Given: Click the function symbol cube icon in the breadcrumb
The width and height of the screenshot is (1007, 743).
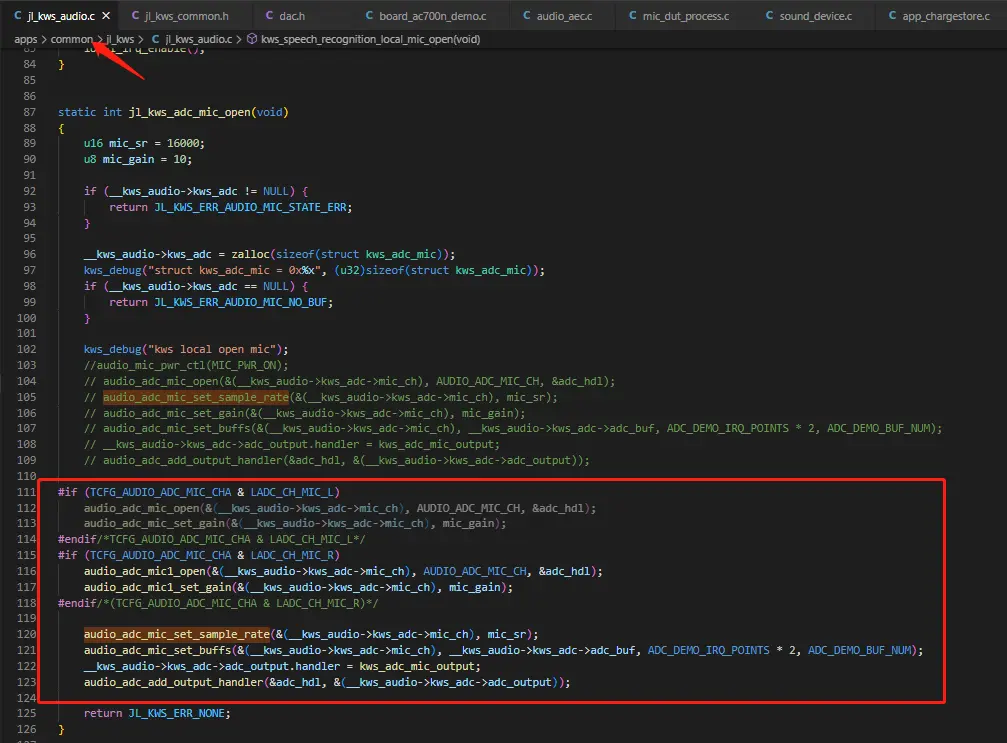Looking at the screenshot, I should [252, 39].
